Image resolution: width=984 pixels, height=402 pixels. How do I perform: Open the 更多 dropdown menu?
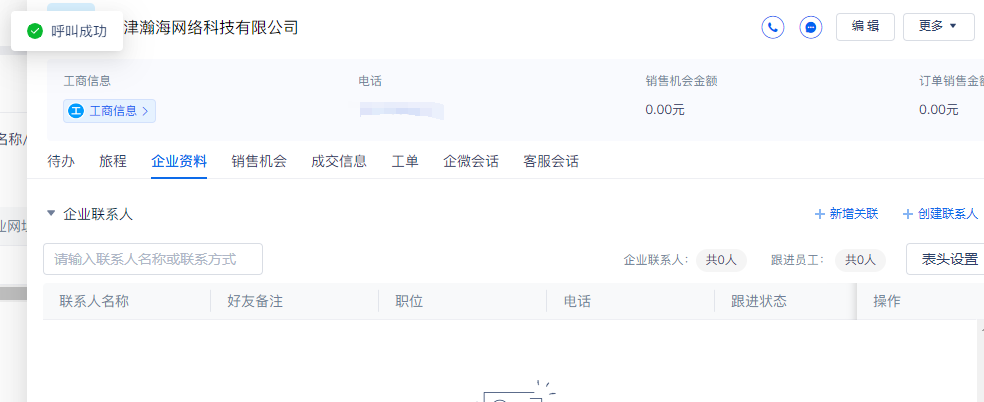click(x=938, y=26)
